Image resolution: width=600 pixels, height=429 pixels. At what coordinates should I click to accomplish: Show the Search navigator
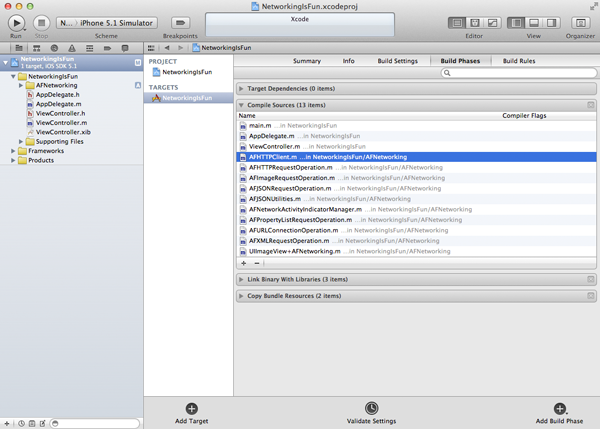[54, 48]
